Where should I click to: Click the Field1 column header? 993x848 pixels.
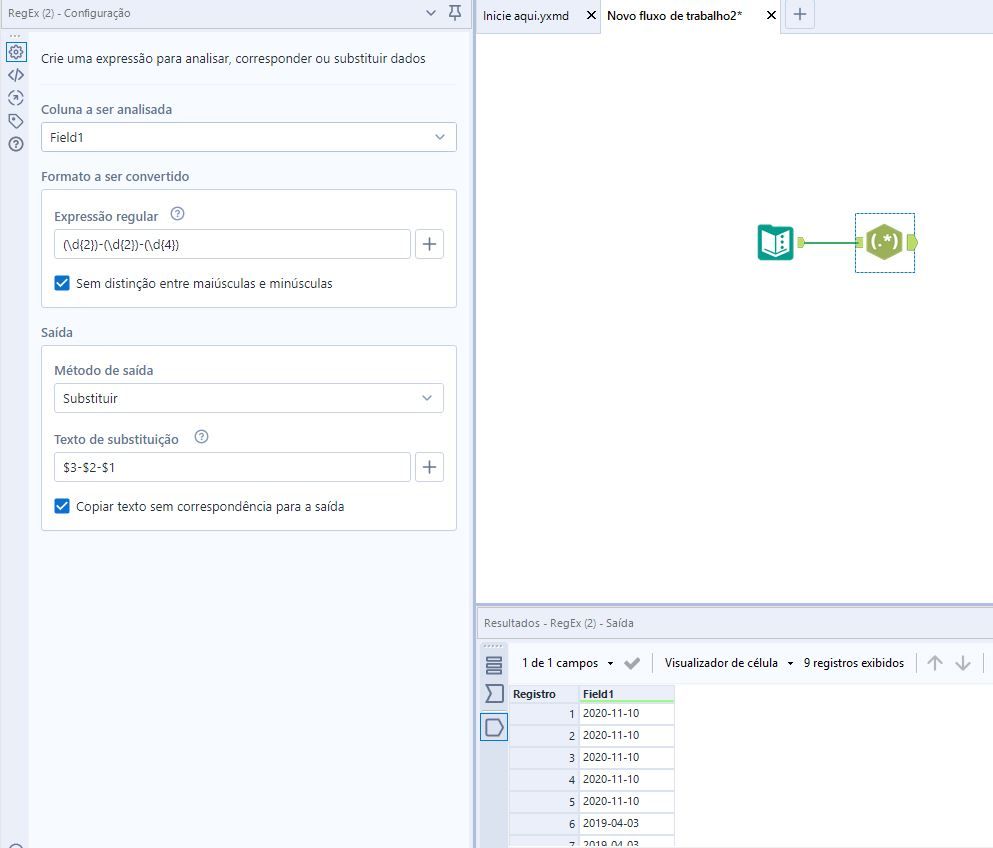(627, 694)
